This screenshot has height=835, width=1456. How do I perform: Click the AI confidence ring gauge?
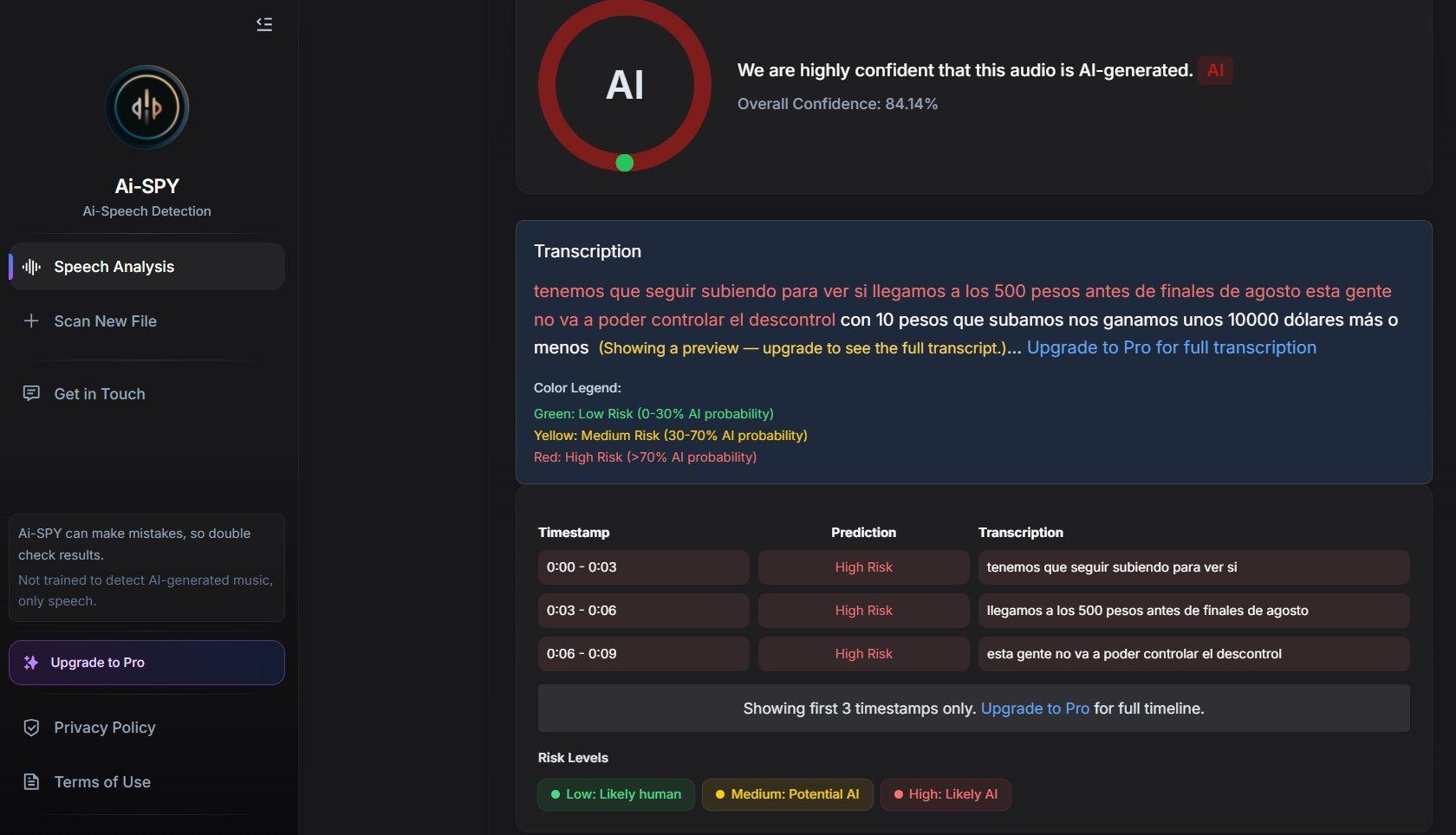click(x=625, y=85)
